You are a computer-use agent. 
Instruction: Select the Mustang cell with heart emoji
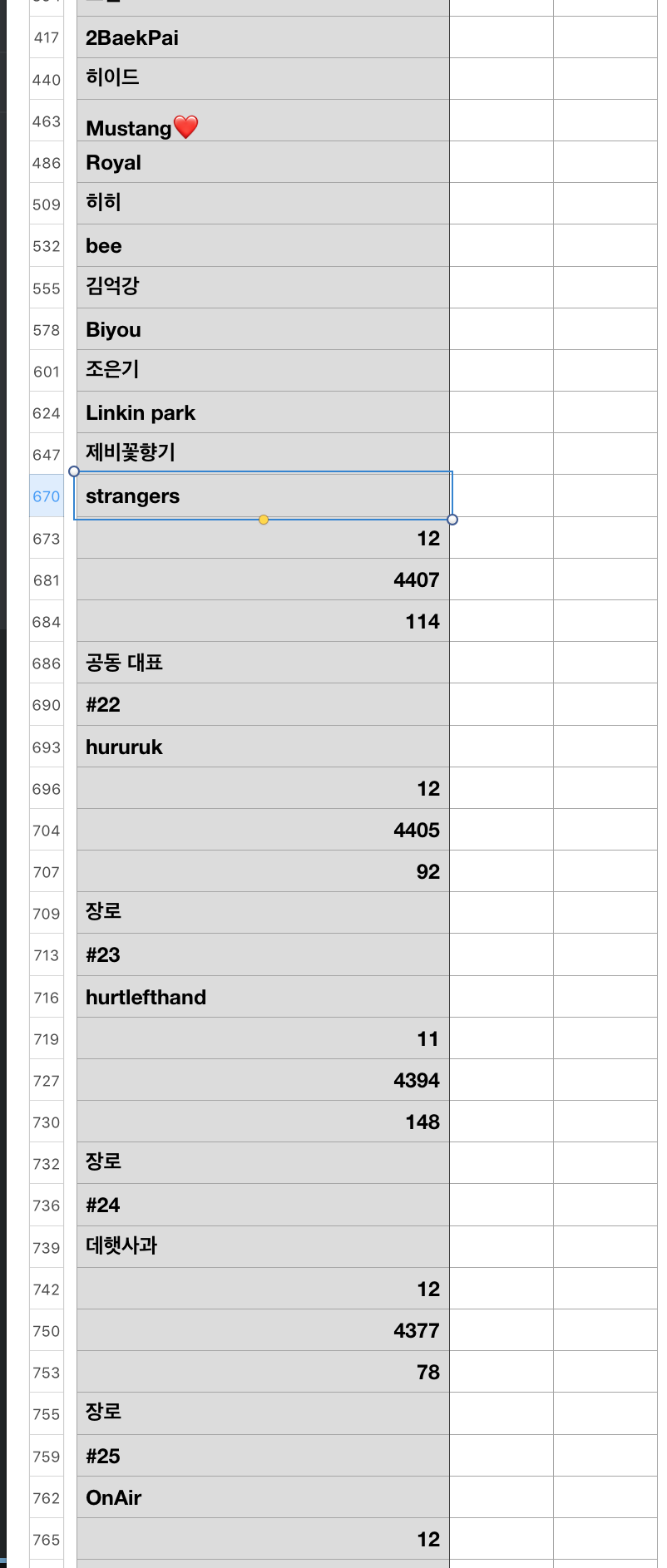[x=263, y=127]
